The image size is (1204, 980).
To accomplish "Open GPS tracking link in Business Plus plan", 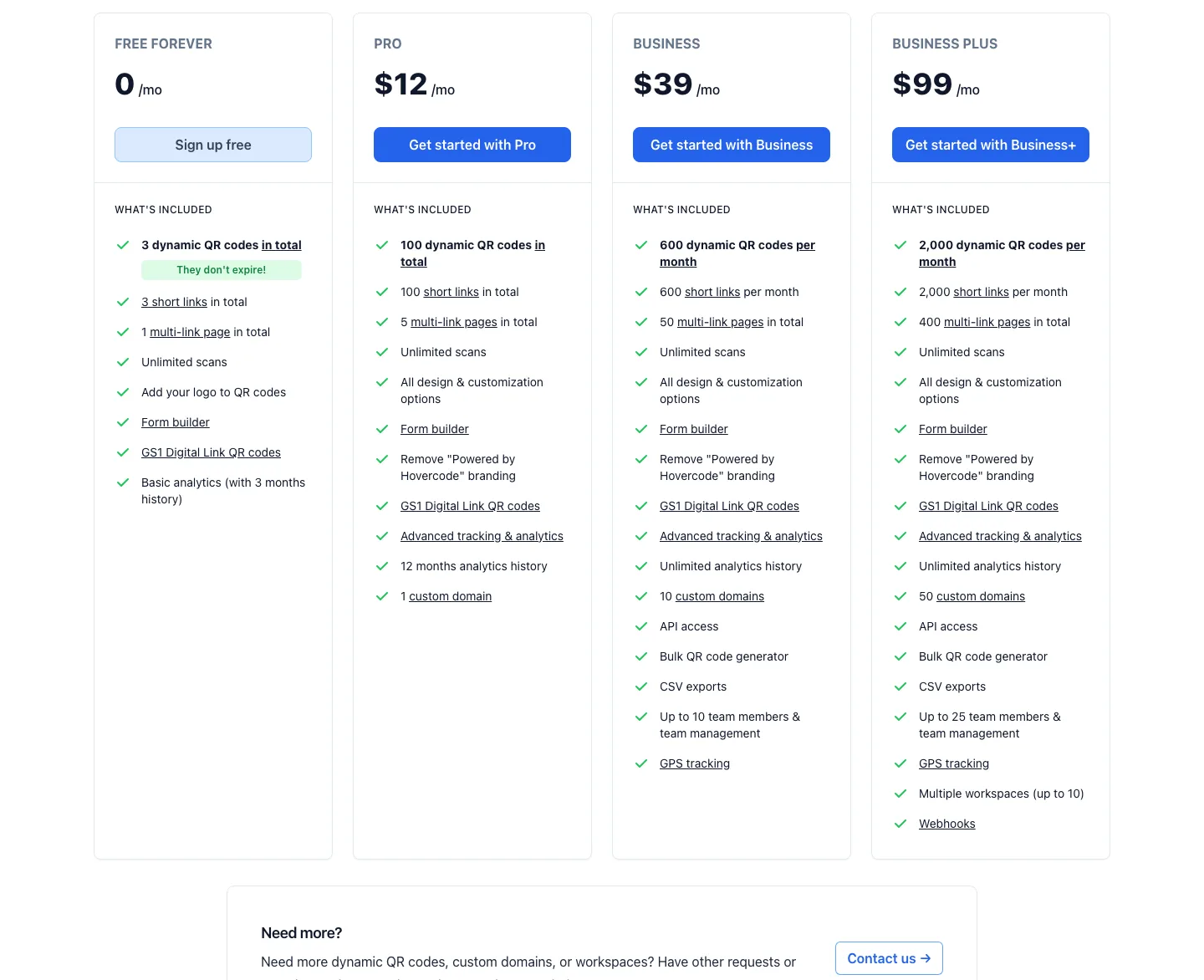I will (954, 763).
